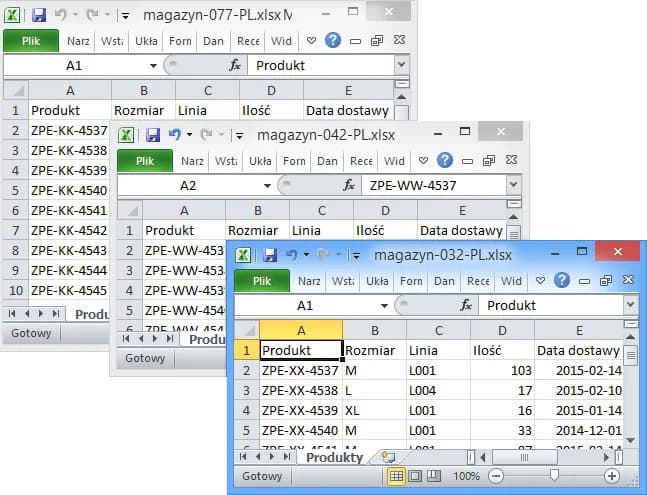Click the insert function fx button in magazyn-032-PL

click(x=463, y=306)
